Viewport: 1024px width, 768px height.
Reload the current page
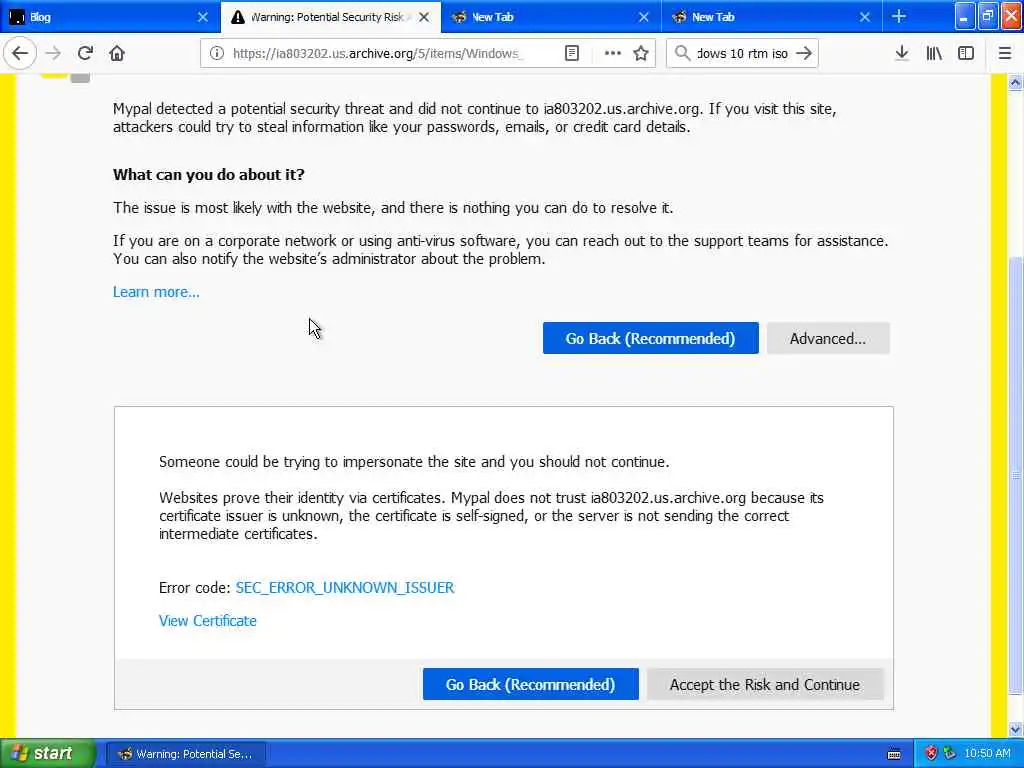[85, 54]
